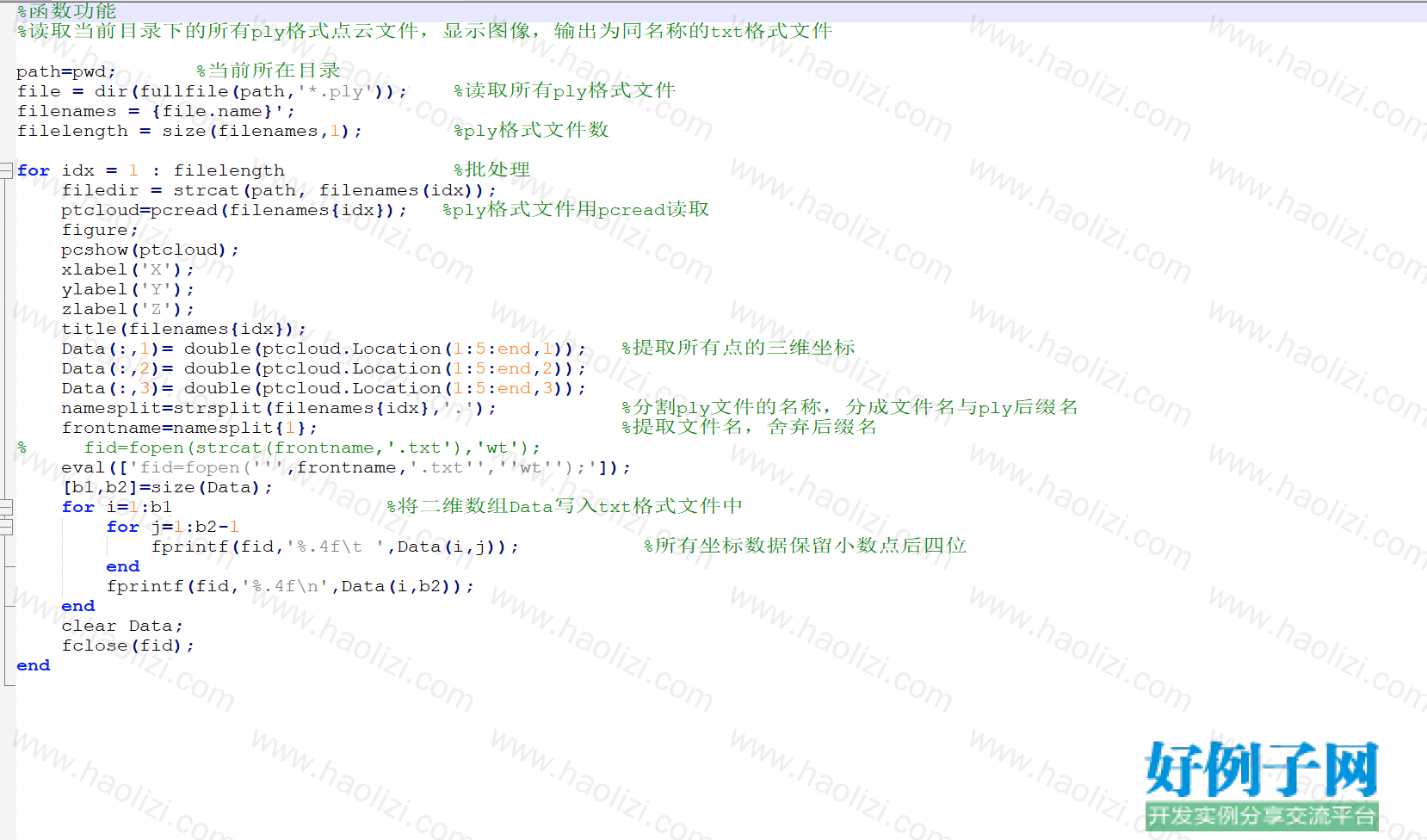Click the 'namesplit=strsplit(filenames{idx},'.');' line
The width and height of the screenshot is (1427, 840).
(279, 408)
